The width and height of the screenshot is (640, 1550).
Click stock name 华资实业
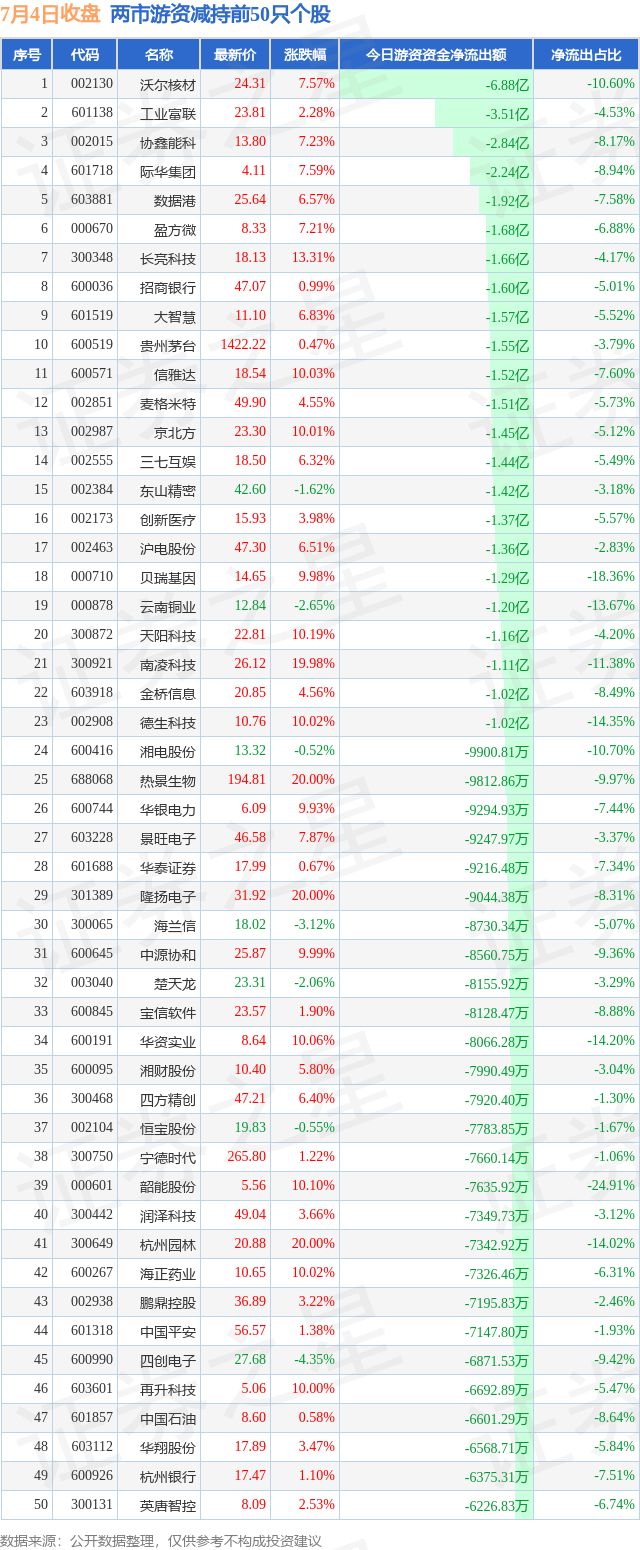(168, 1041)
